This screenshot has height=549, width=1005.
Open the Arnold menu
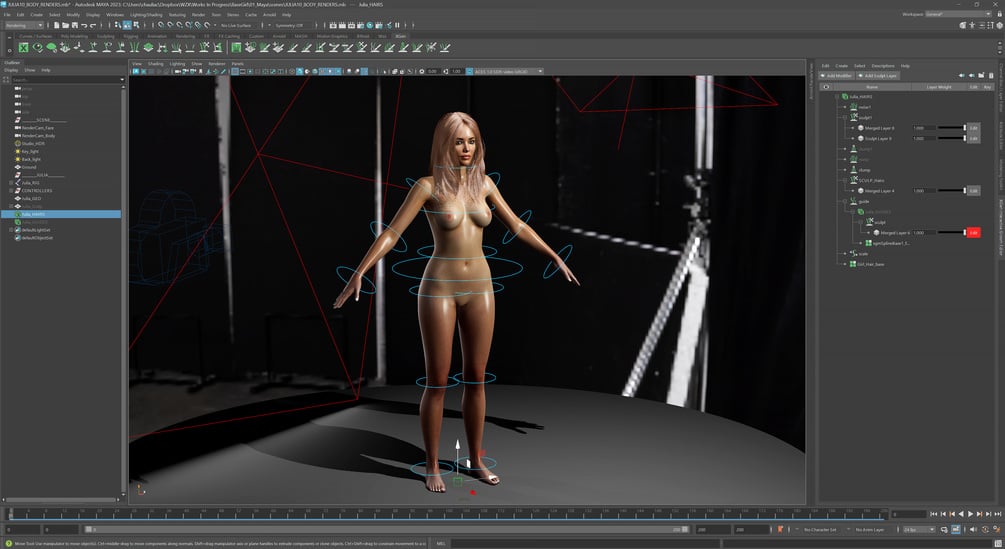269,15
